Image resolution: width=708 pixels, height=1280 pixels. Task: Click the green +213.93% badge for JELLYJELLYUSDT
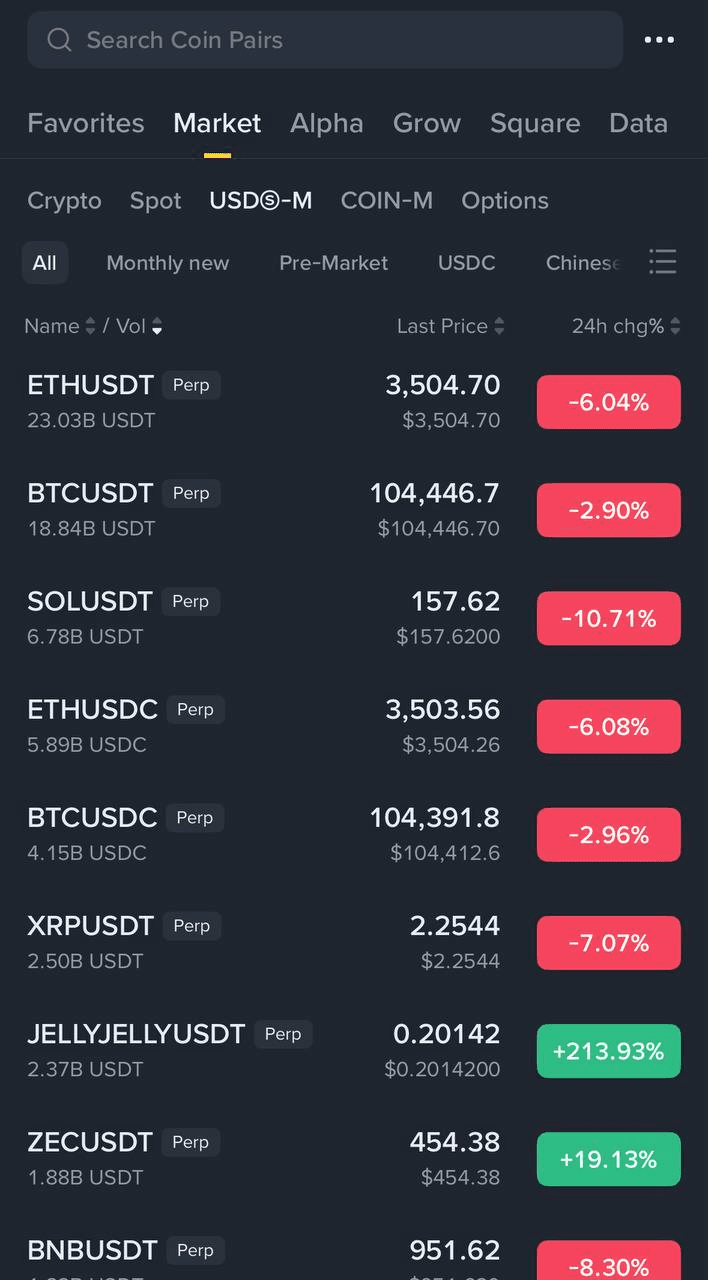608,1051
